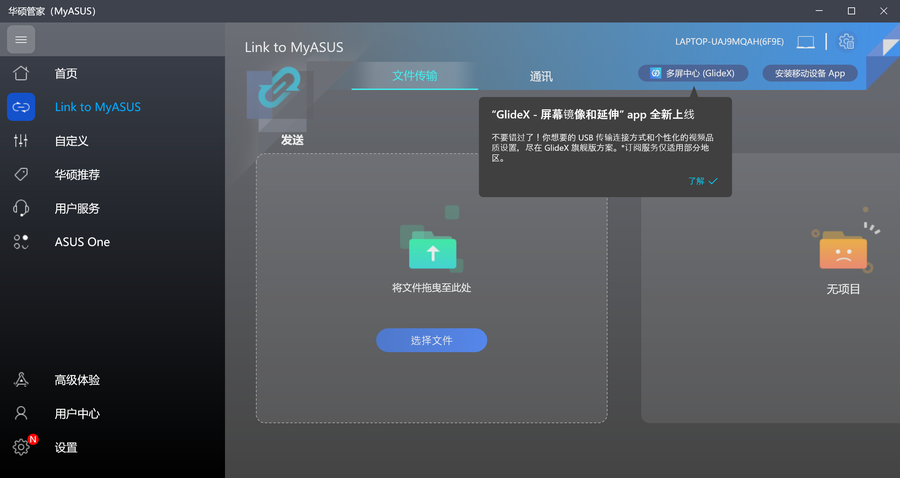
Task: Dismiss the GlideX tooltip via 了解
Action: [x=702, y=181]
